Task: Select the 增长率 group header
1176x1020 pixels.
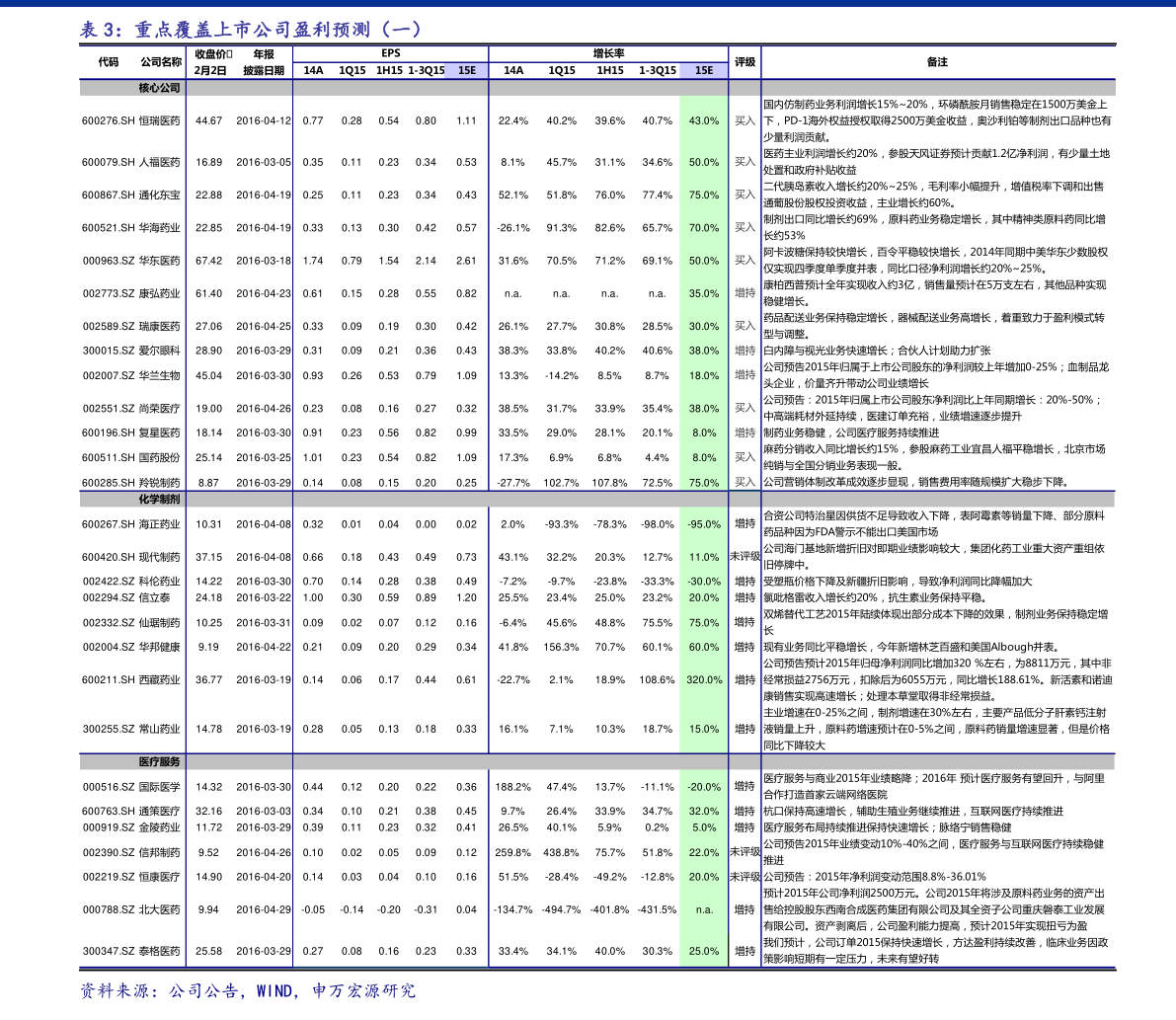Action: [608, 53]
